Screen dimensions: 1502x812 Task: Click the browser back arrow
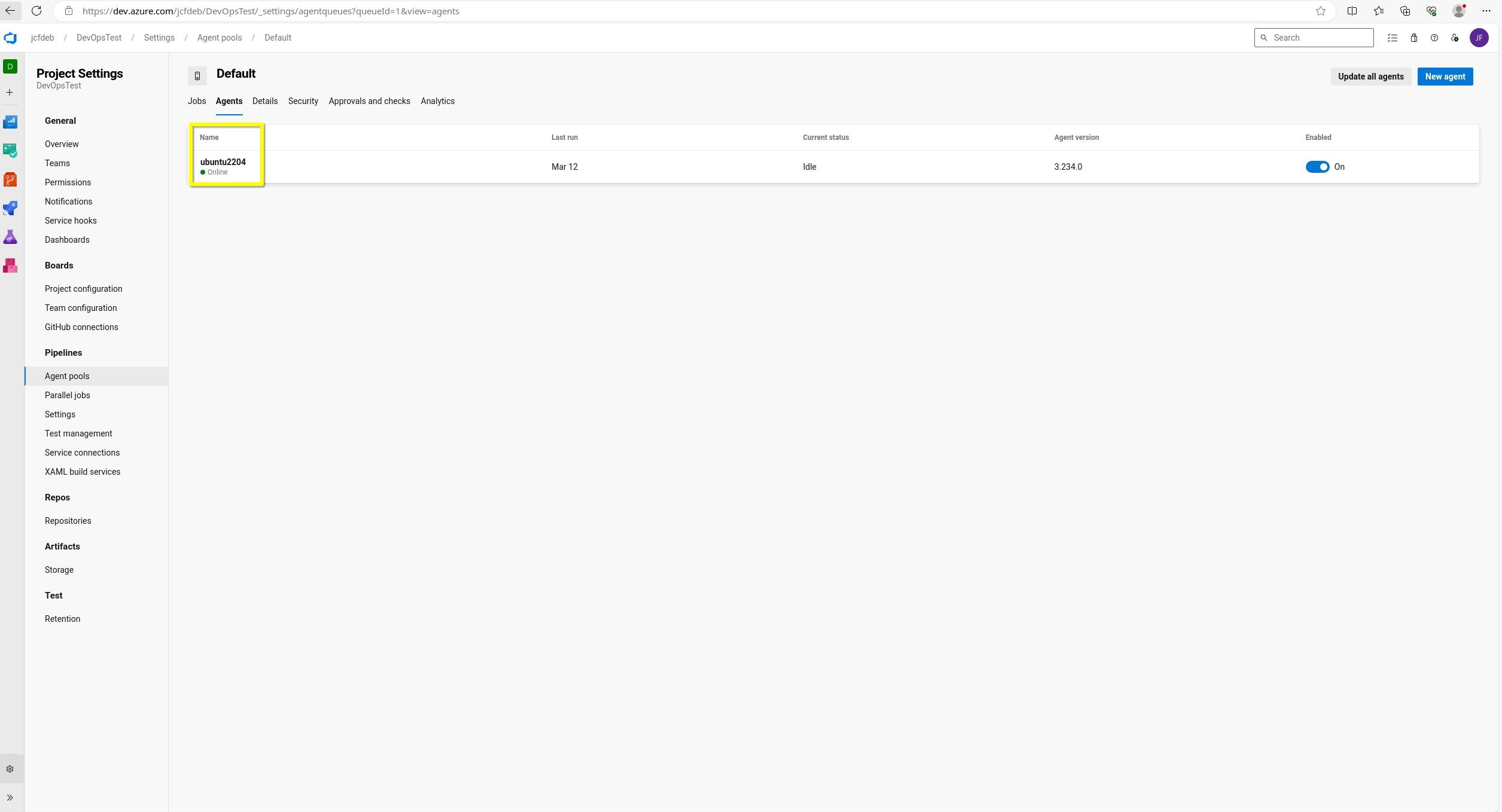[10, 11]
